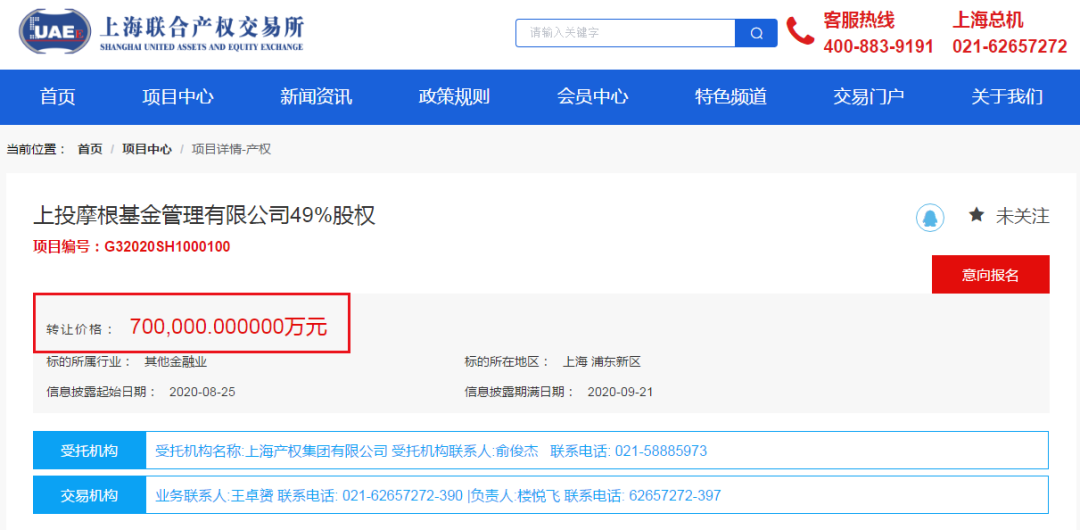The image size is (1080, 530).
Task: Click the 项目详情-产权 breadcrumb text
Action: point(231,149)
